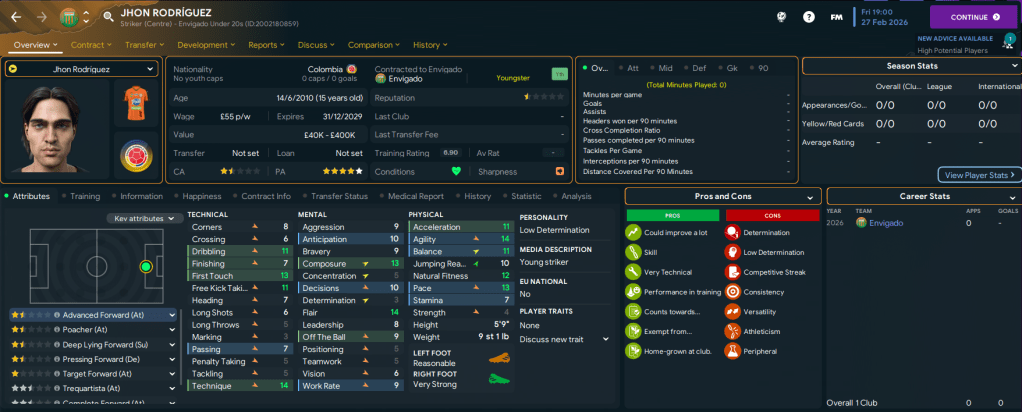Click info icon beside Poacher (At) role

pos(58,328)
